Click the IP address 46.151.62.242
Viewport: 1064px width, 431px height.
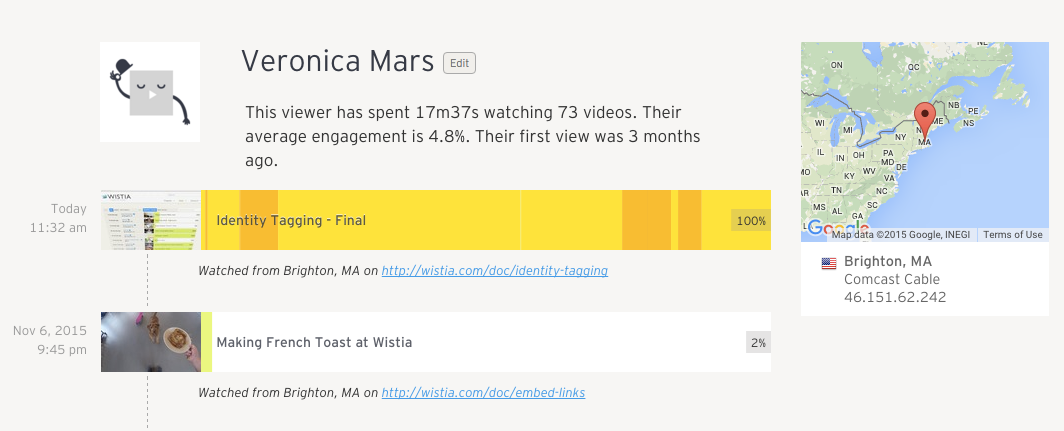(895, 297)
